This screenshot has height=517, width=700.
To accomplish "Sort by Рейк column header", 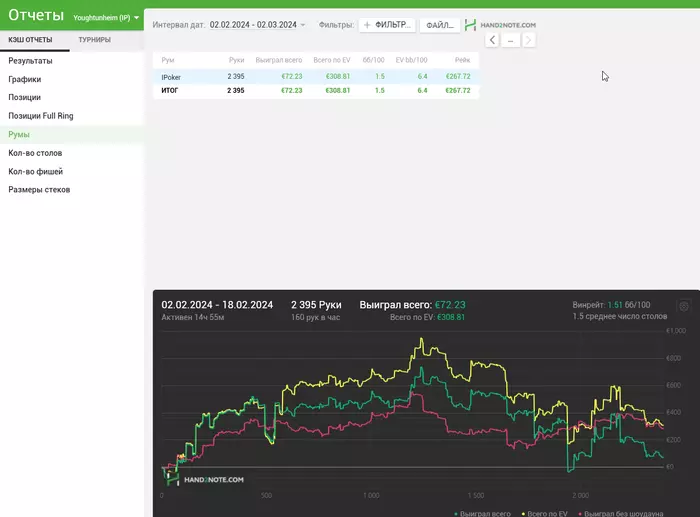I will 462,60.
